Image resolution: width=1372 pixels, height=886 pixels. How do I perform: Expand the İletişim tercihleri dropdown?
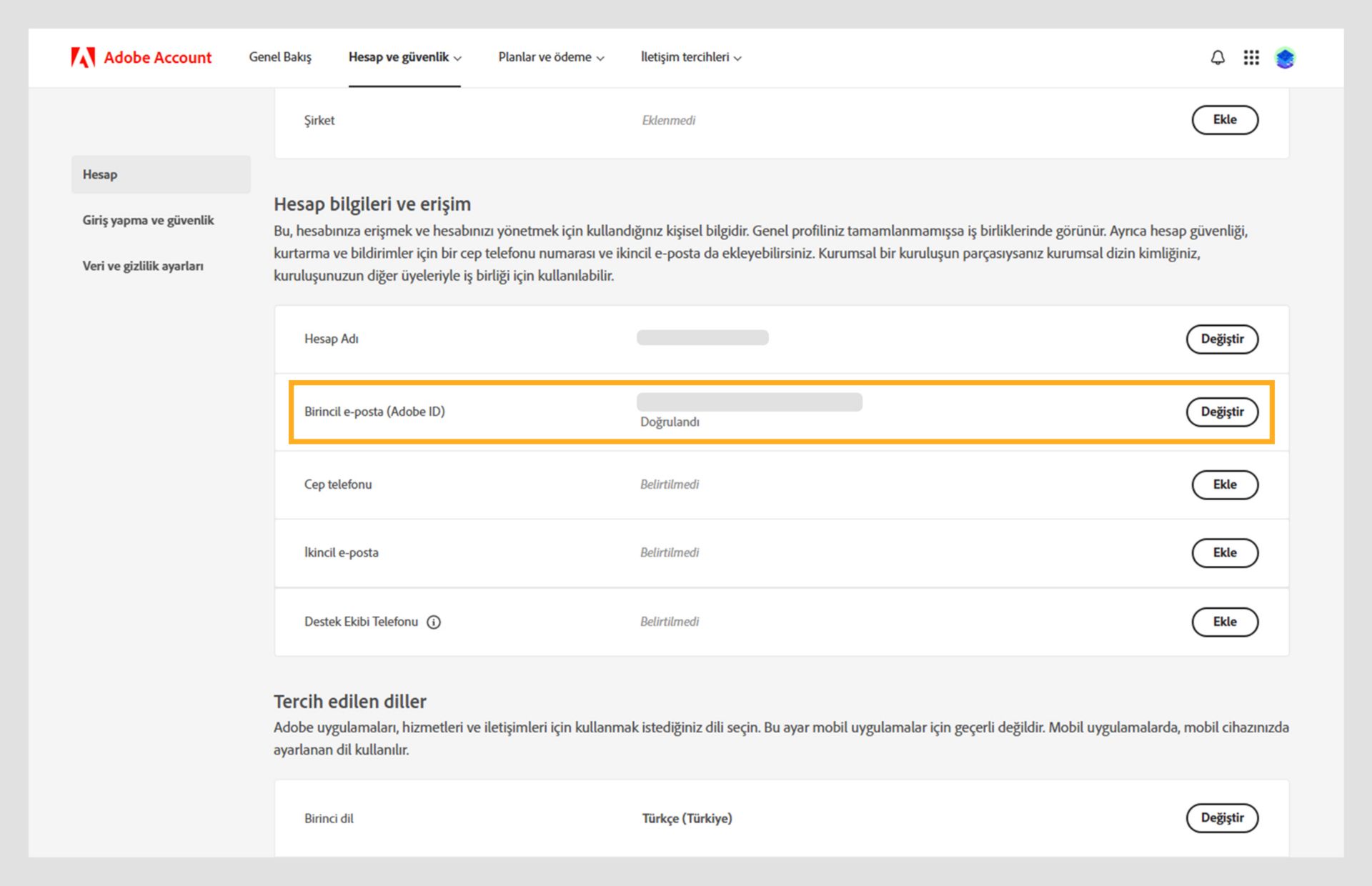pyautogui.click(x=690, y=57)
